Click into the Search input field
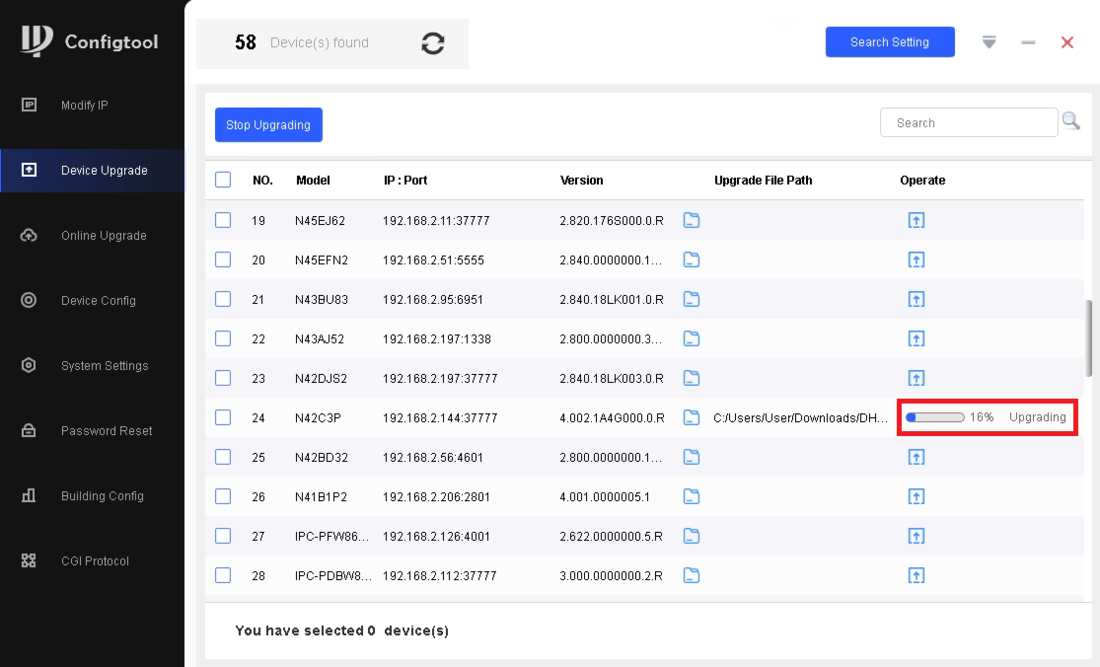The height and width of the screenshot is (667, 1100). pyautogui.click(x=968, y=123)
